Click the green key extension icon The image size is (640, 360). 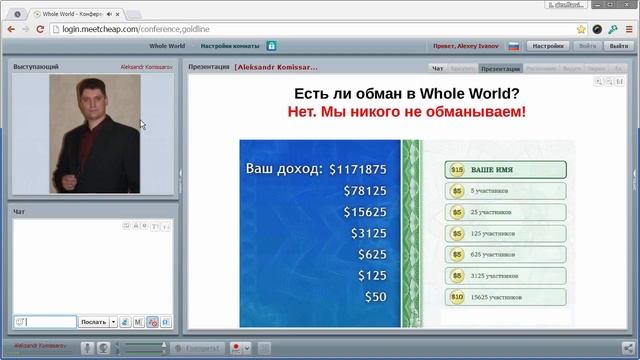[x=613, y=29]
